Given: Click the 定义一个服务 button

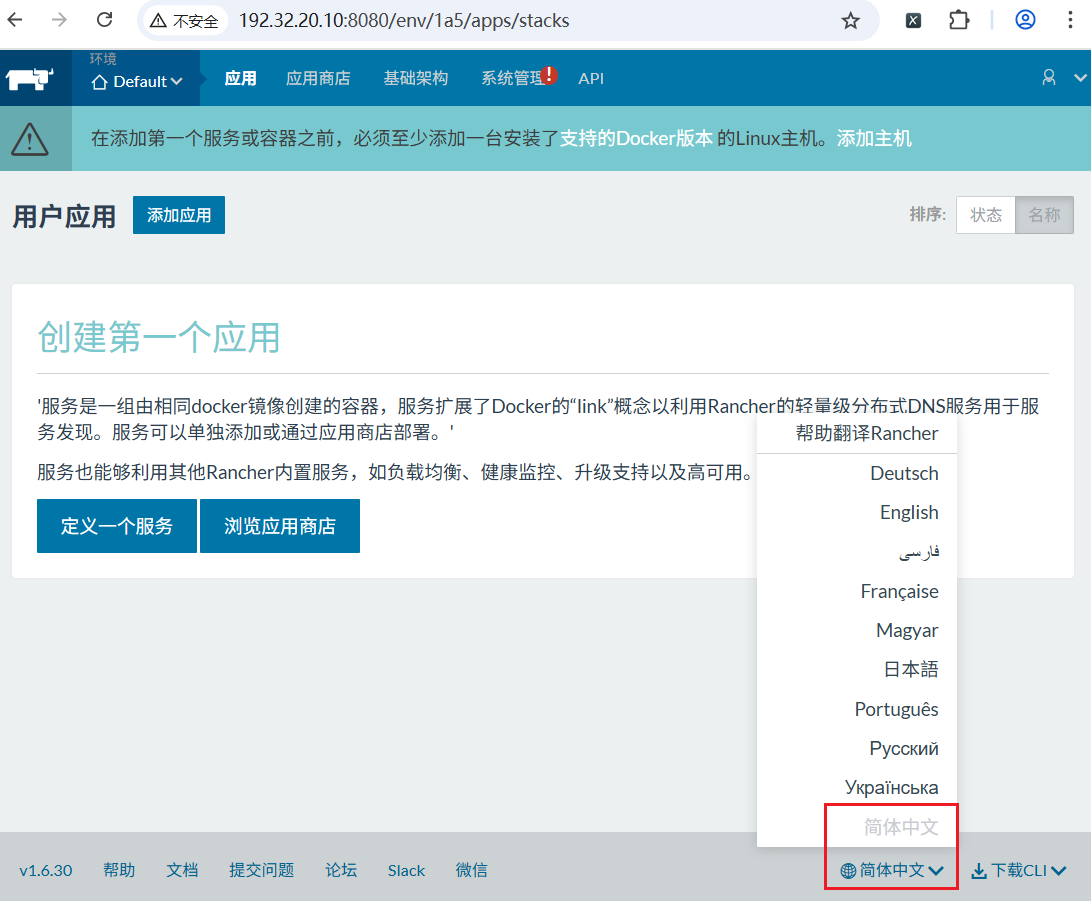Looking at the screenshot, I should click(116, 526).
